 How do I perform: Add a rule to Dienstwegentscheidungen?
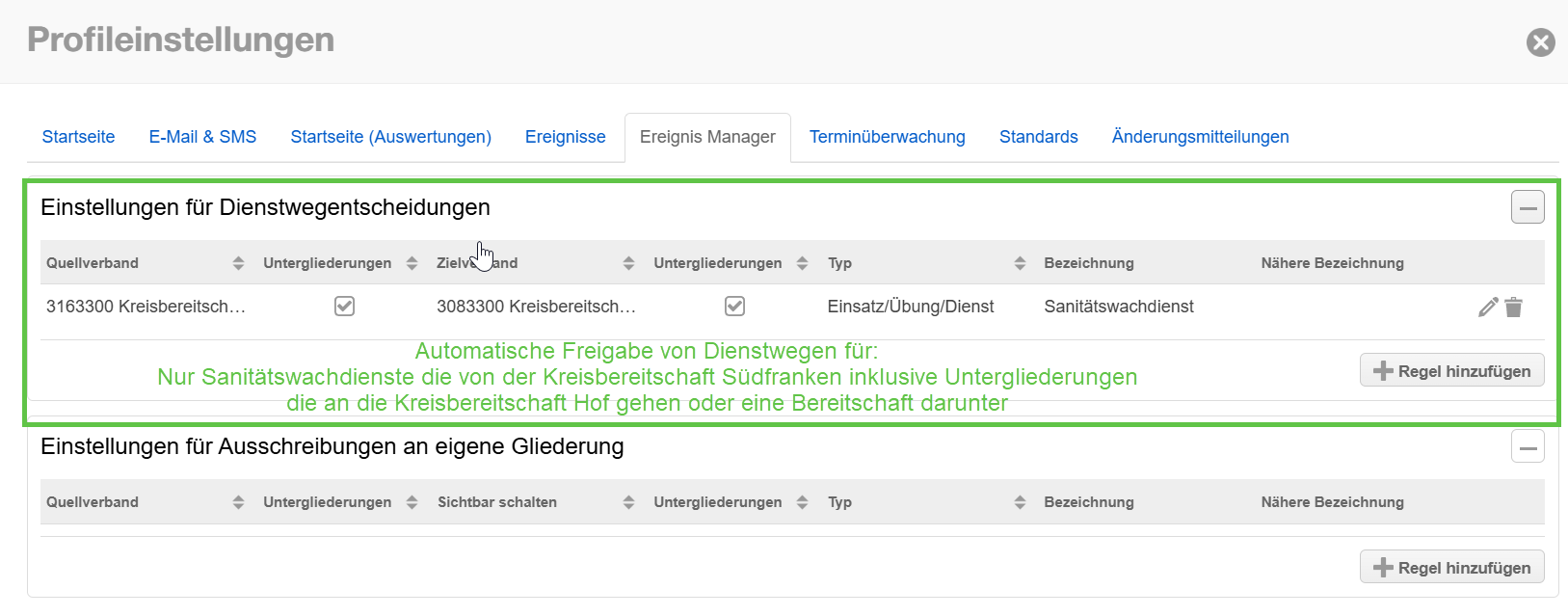tap(1451, 371)
